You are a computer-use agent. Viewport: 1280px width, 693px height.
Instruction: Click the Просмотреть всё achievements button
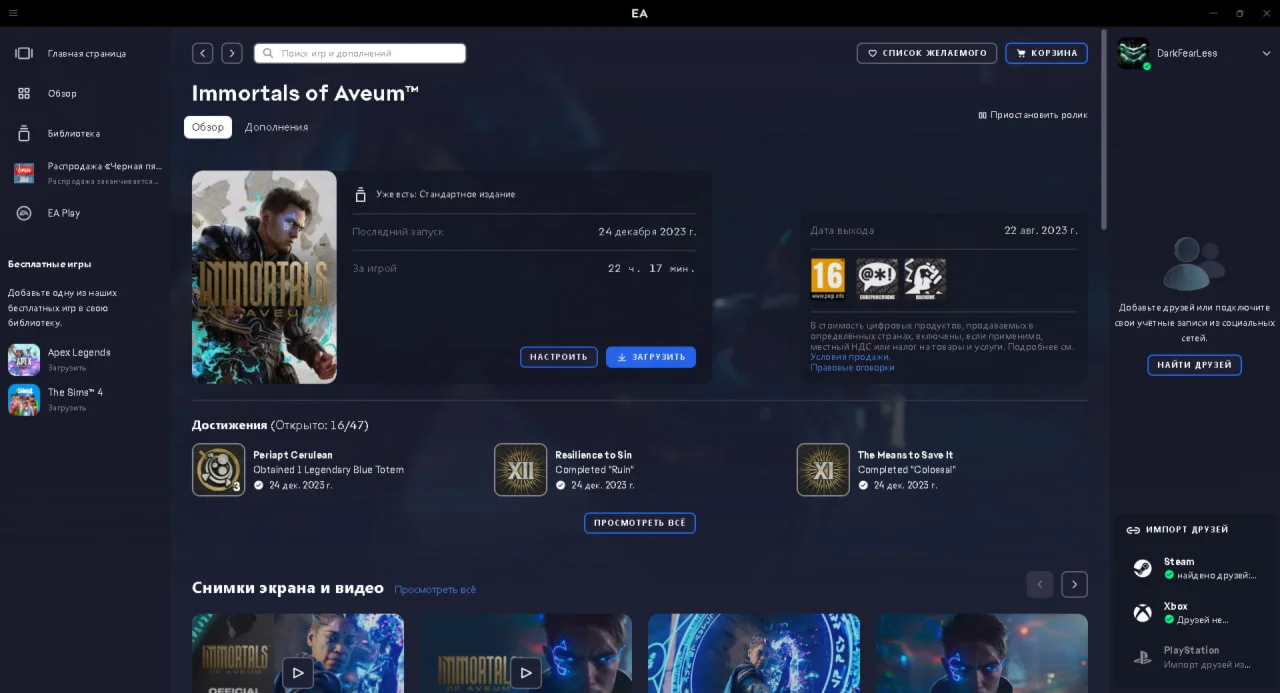(x=640, y=523)
